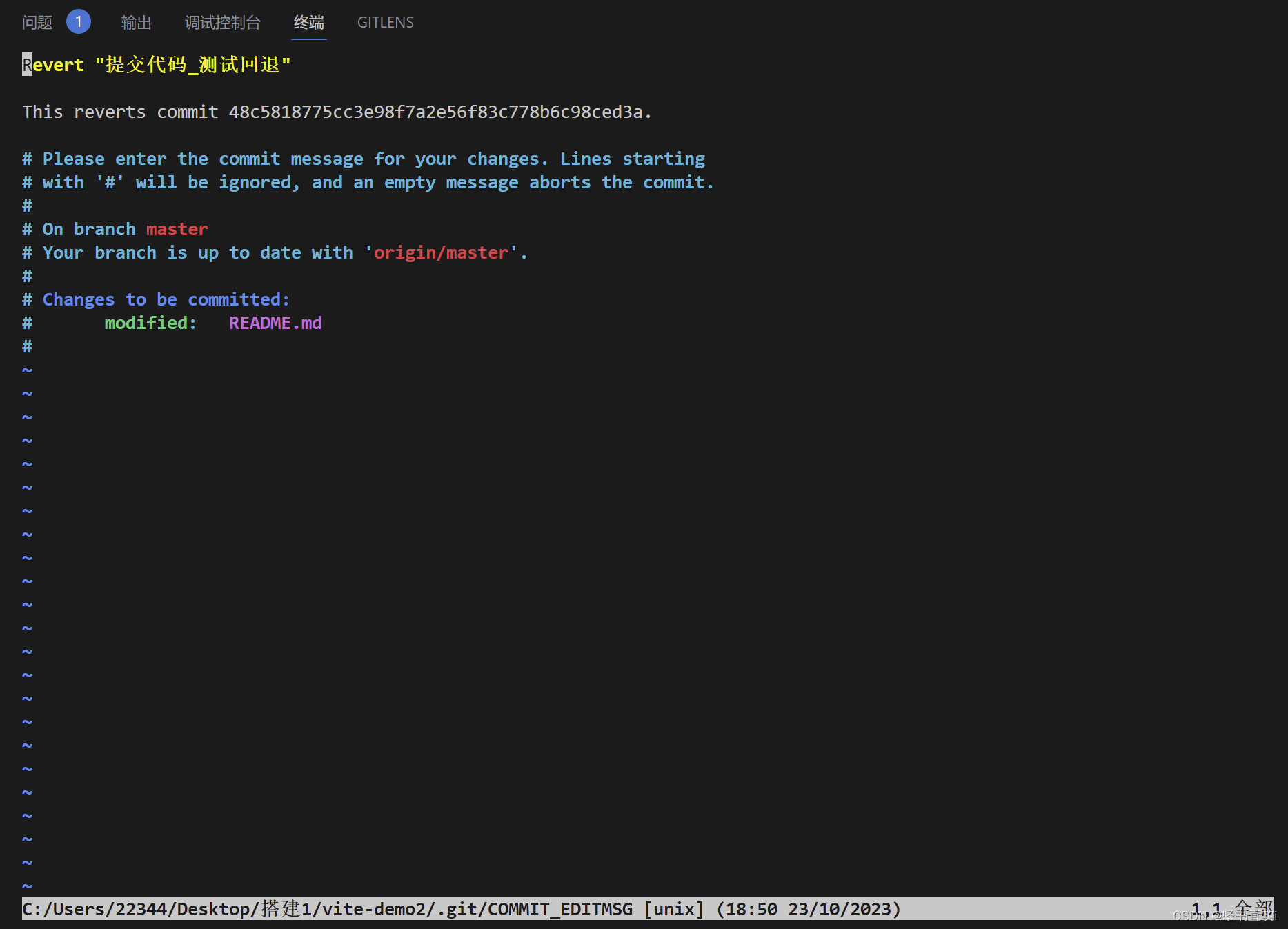
Task: Click the README.md file name
Action: tap(275, 323)
